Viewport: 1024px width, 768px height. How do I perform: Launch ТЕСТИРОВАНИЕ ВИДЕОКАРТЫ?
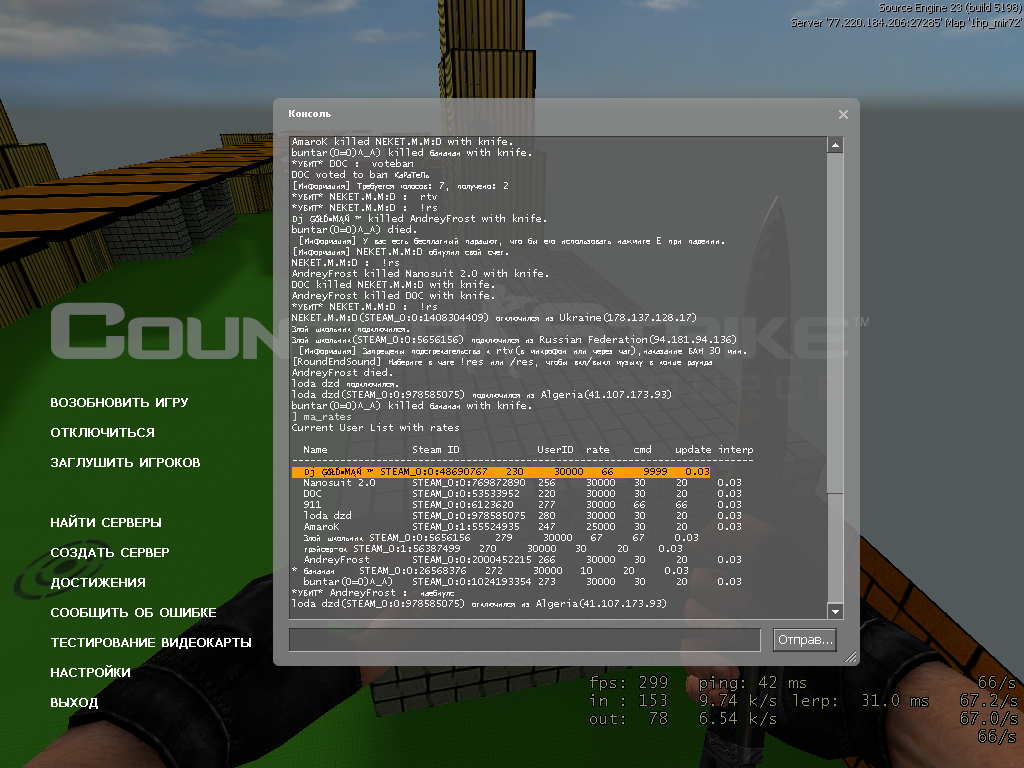pyautogui.click(x=151, y=643)
